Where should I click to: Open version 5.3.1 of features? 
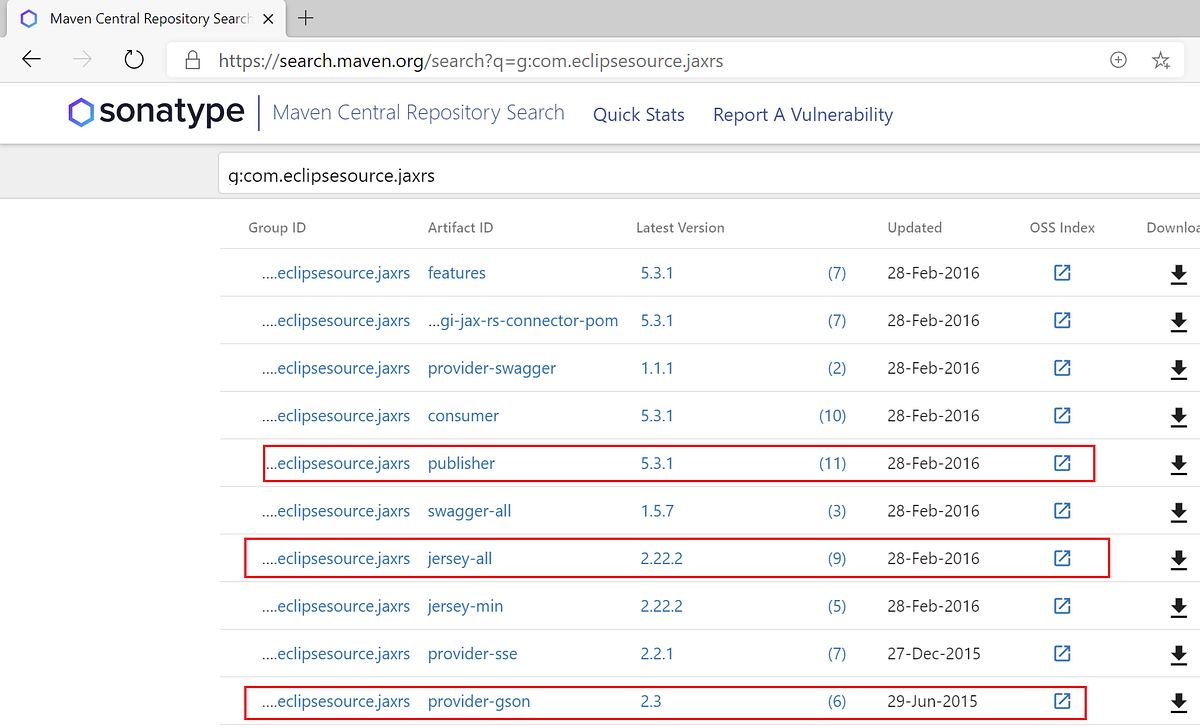[x=657, y=273]
